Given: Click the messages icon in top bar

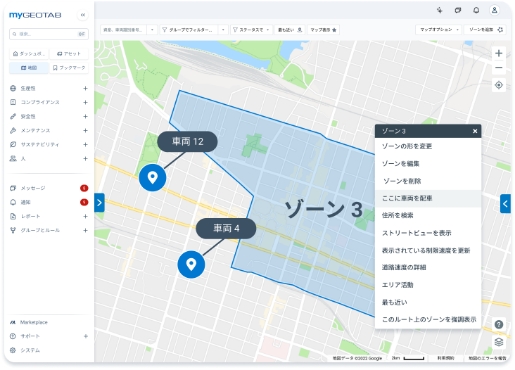Looking at the screenshot, I should pos(458,10).
